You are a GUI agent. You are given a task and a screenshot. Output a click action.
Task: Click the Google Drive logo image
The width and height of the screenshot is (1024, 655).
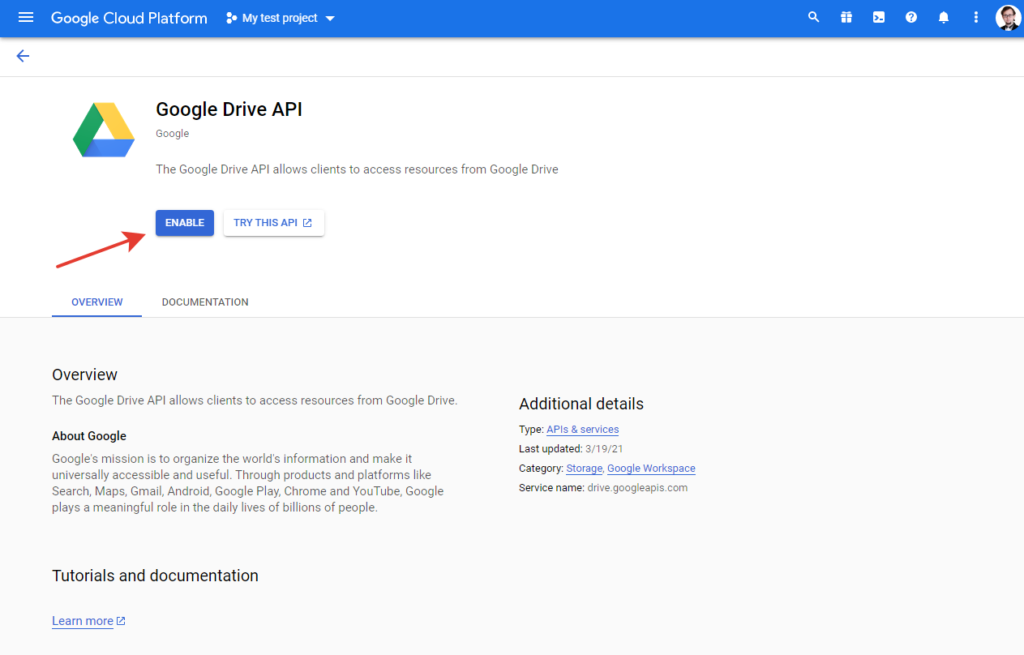pyautogui.click(x=104, y=130)
